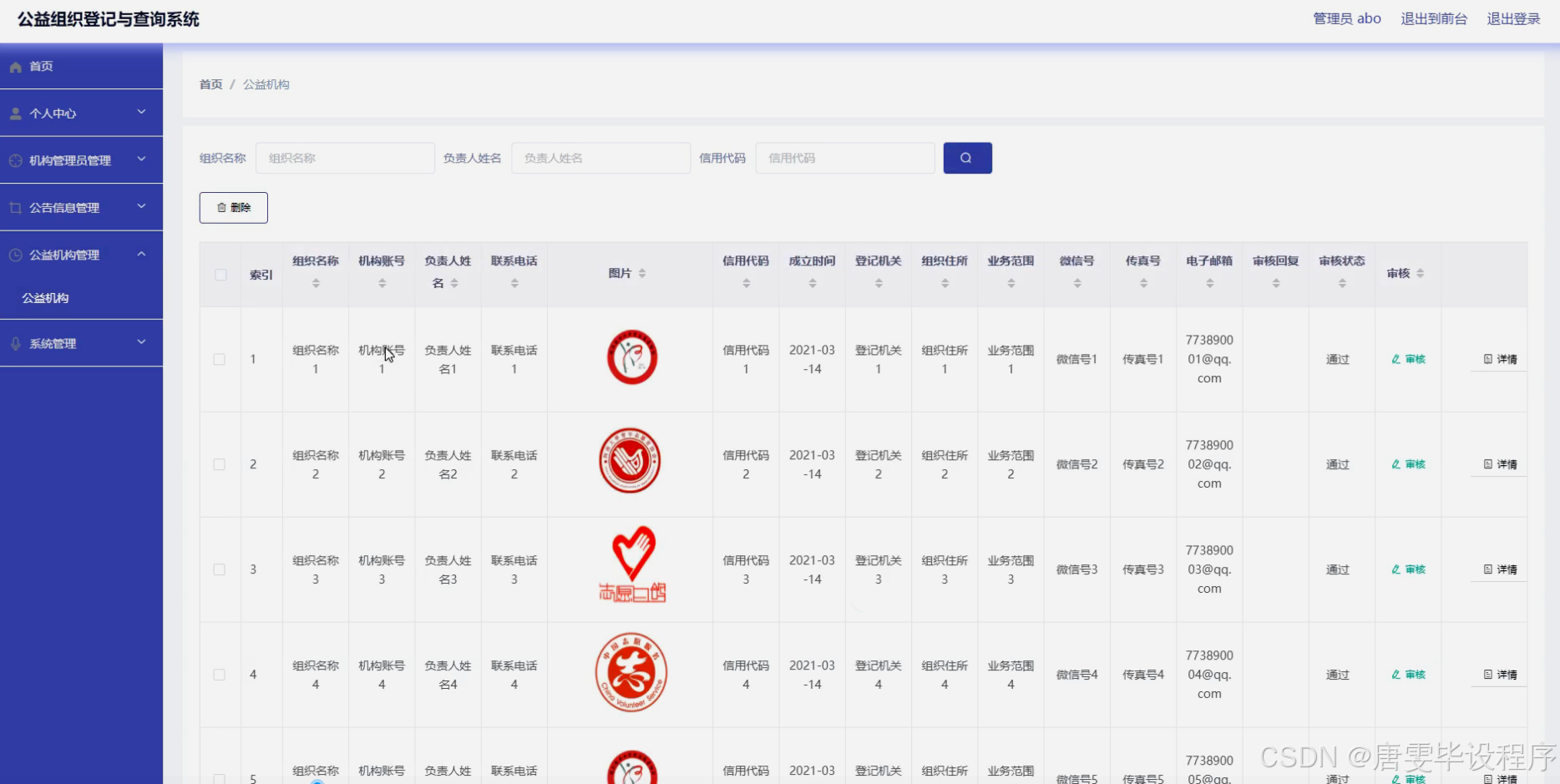Open the 首页 sidebar menu item
1560x784 pixels.
tap(81, 66)
